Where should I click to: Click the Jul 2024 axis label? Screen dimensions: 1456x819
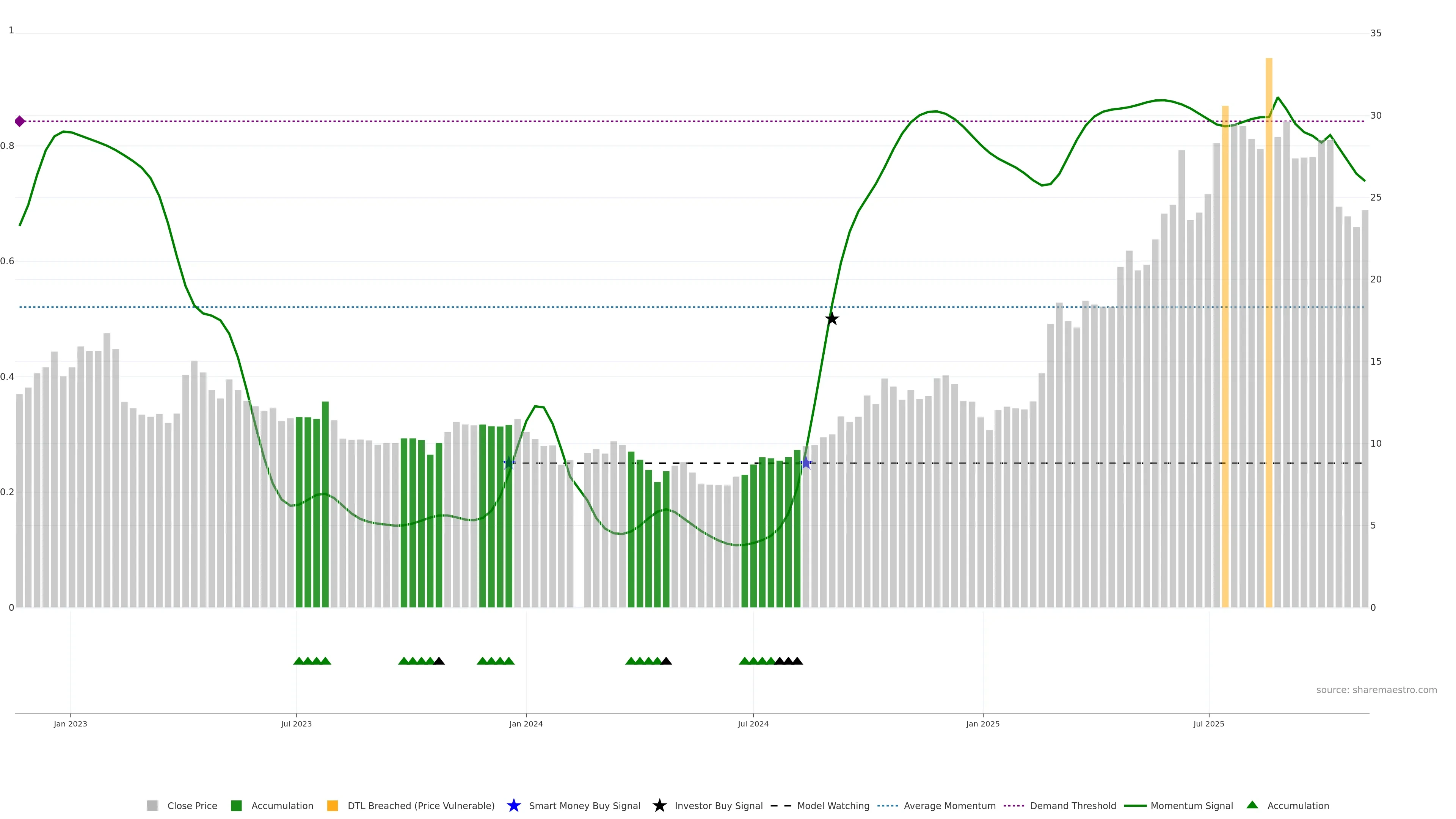pos(753,723)
